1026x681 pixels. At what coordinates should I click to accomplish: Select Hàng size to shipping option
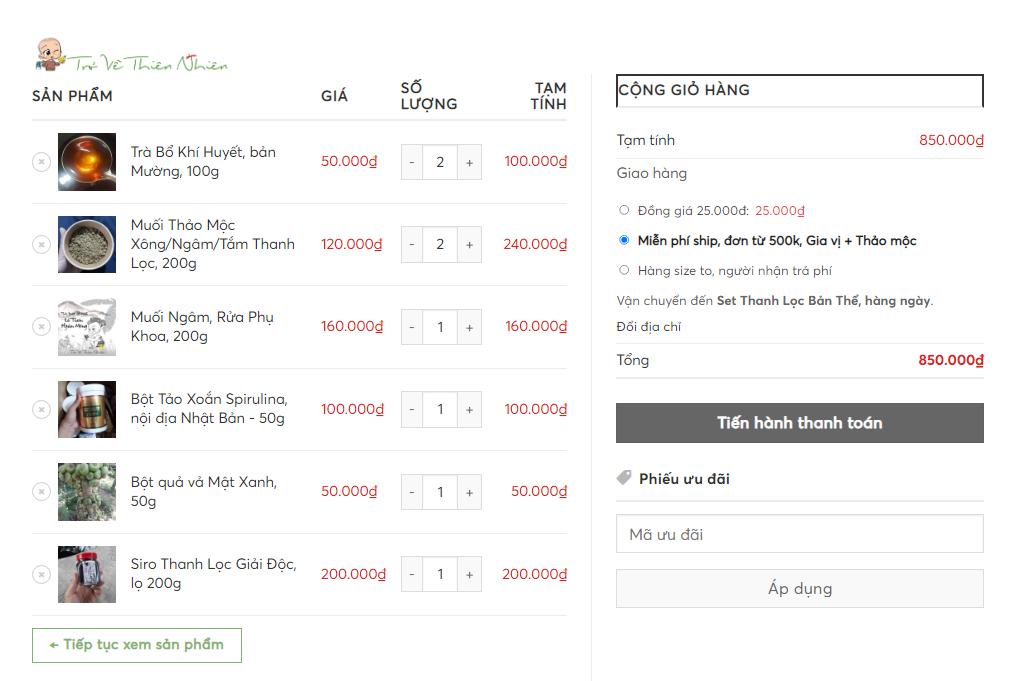point(624,270)
